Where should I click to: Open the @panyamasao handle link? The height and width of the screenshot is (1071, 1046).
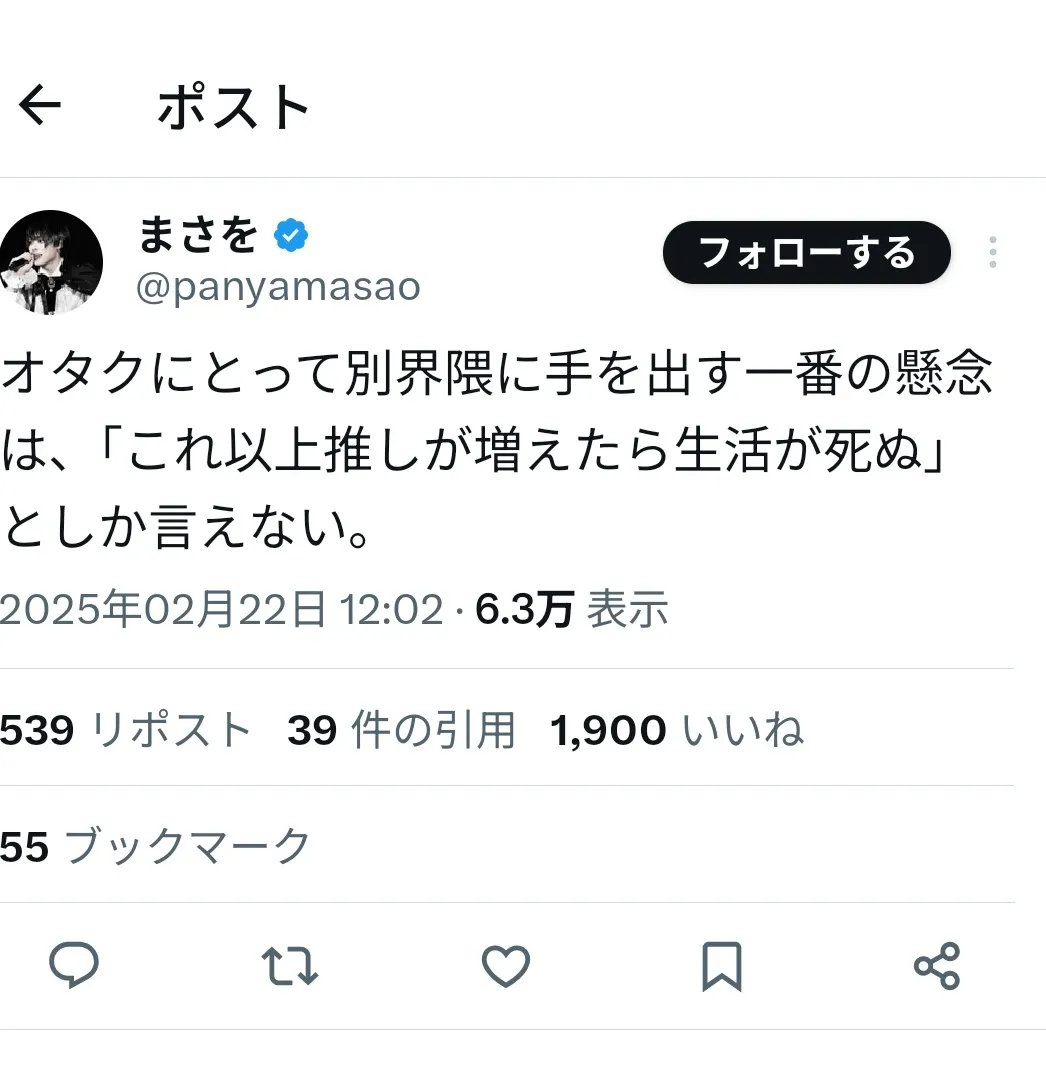pos(277,288)
